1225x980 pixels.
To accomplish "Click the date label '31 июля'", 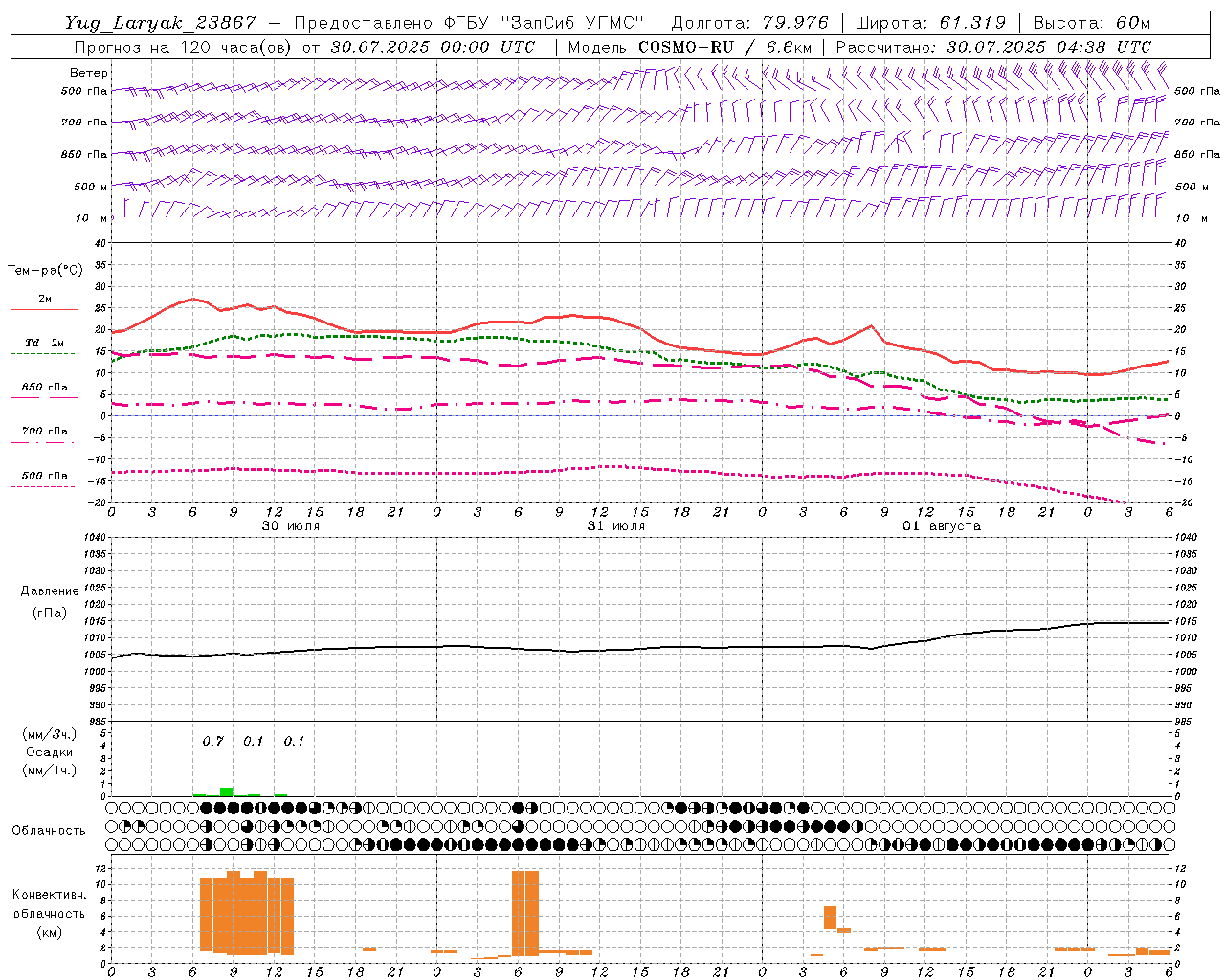I will pyautogui.click(x=616, y=526).
